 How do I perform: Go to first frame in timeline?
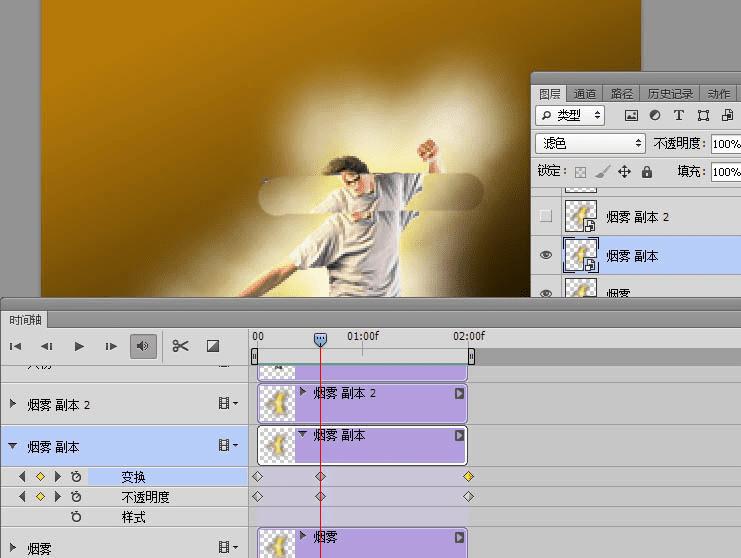click(x=15, y=346)
